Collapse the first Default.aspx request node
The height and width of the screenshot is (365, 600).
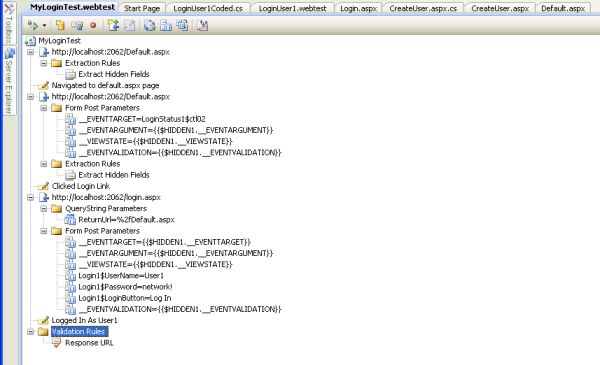point(31,52)
